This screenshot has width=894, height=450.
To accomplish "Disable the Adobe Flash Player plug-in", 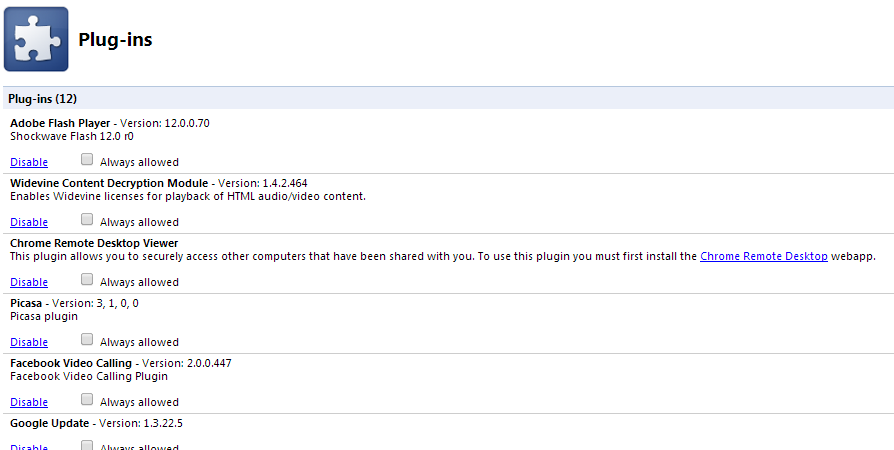I will click(x=29, y=162).
